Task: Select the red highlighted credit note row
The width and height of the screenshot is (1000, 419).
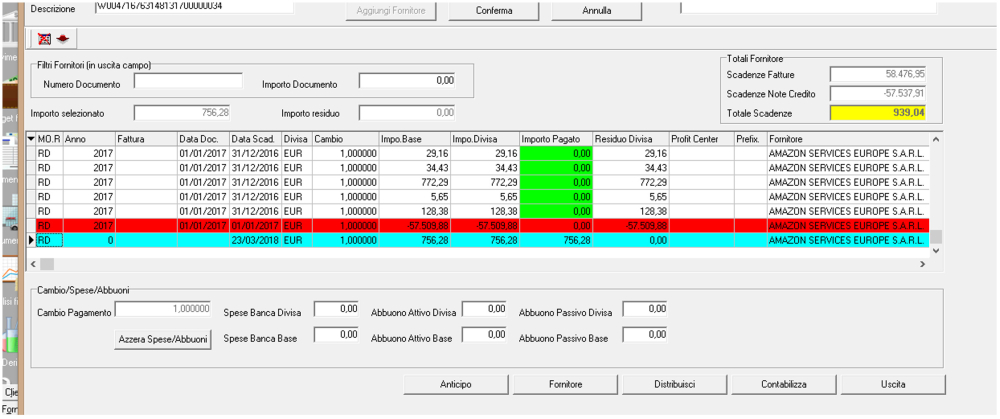Action: [480, 226]
